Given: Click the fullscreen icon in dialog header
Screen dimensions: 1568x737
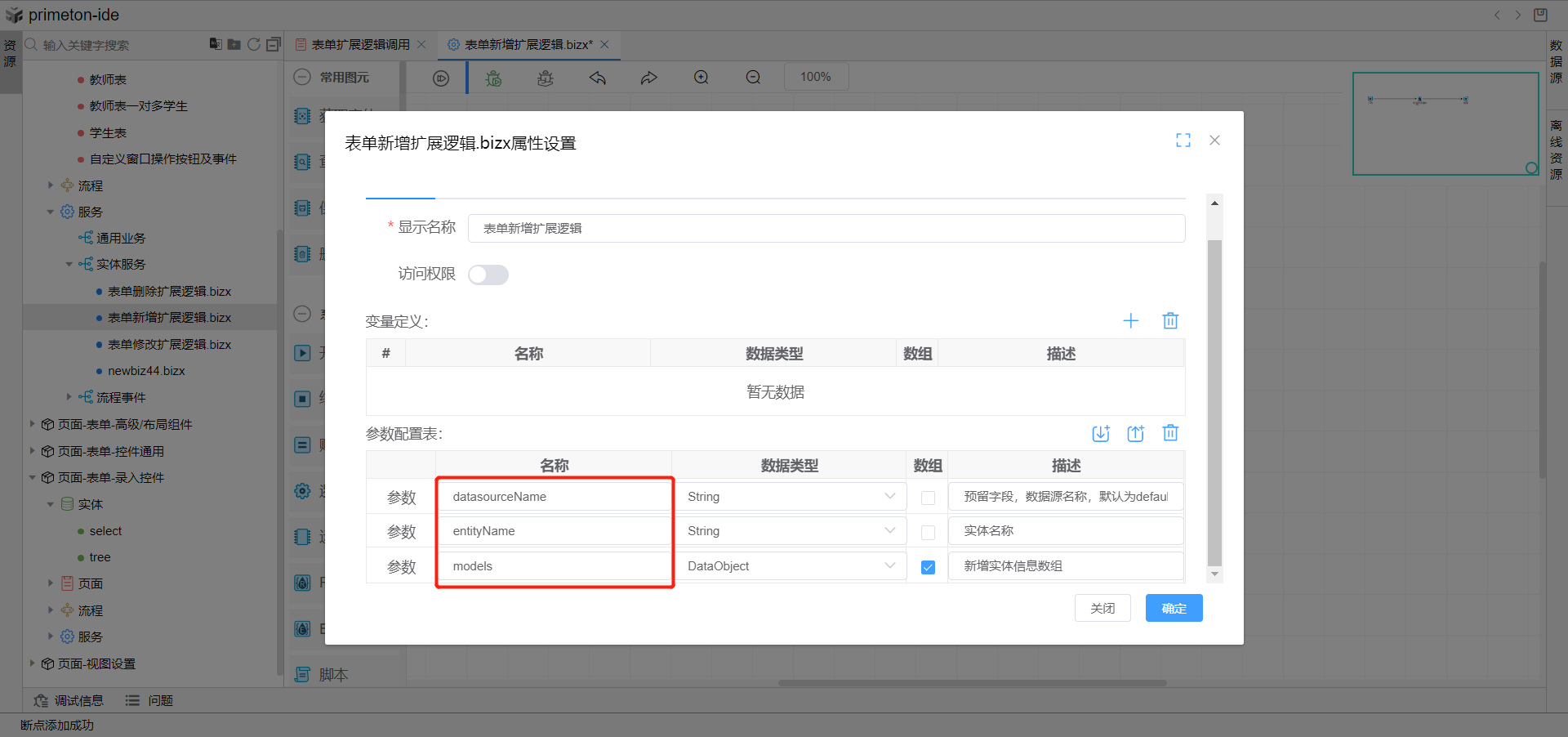Looking at the screenshot, I should point(1183,141).
